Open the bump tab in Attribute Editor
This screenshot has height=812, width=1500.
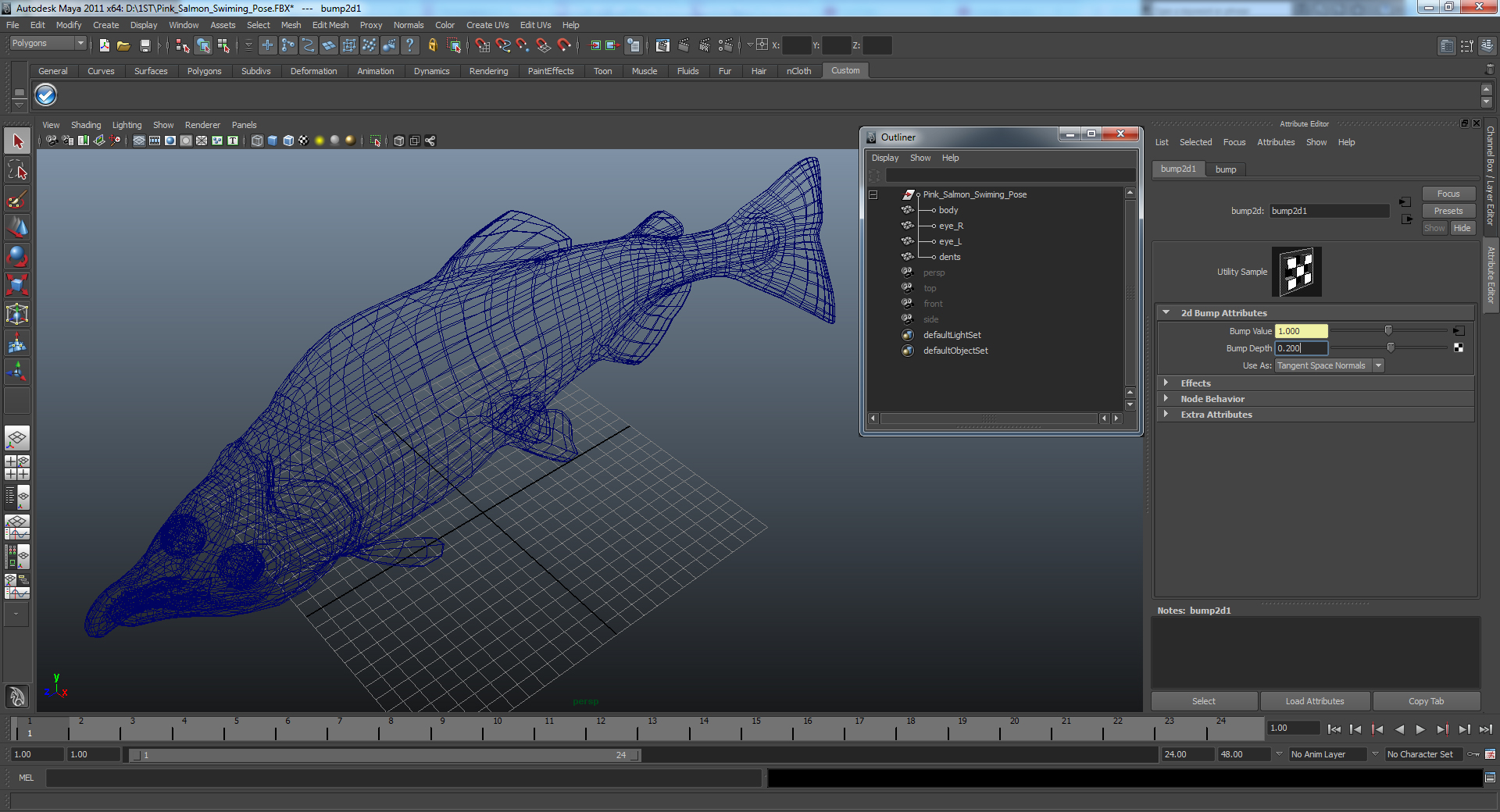coord(1226,169)
